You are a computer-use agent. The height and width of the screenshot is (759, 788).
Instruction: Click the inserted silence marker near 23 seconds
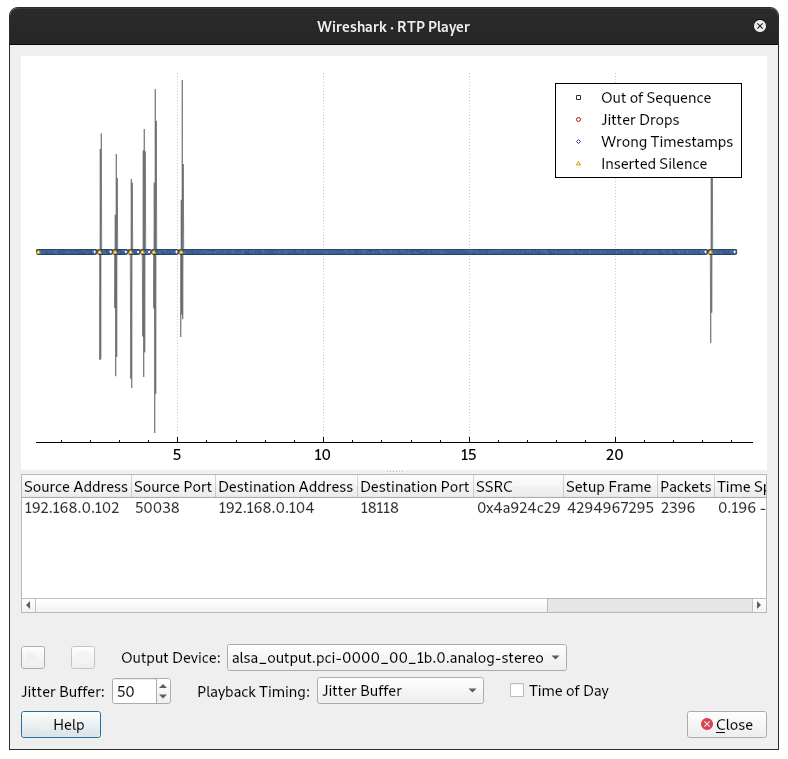point(710,251)
